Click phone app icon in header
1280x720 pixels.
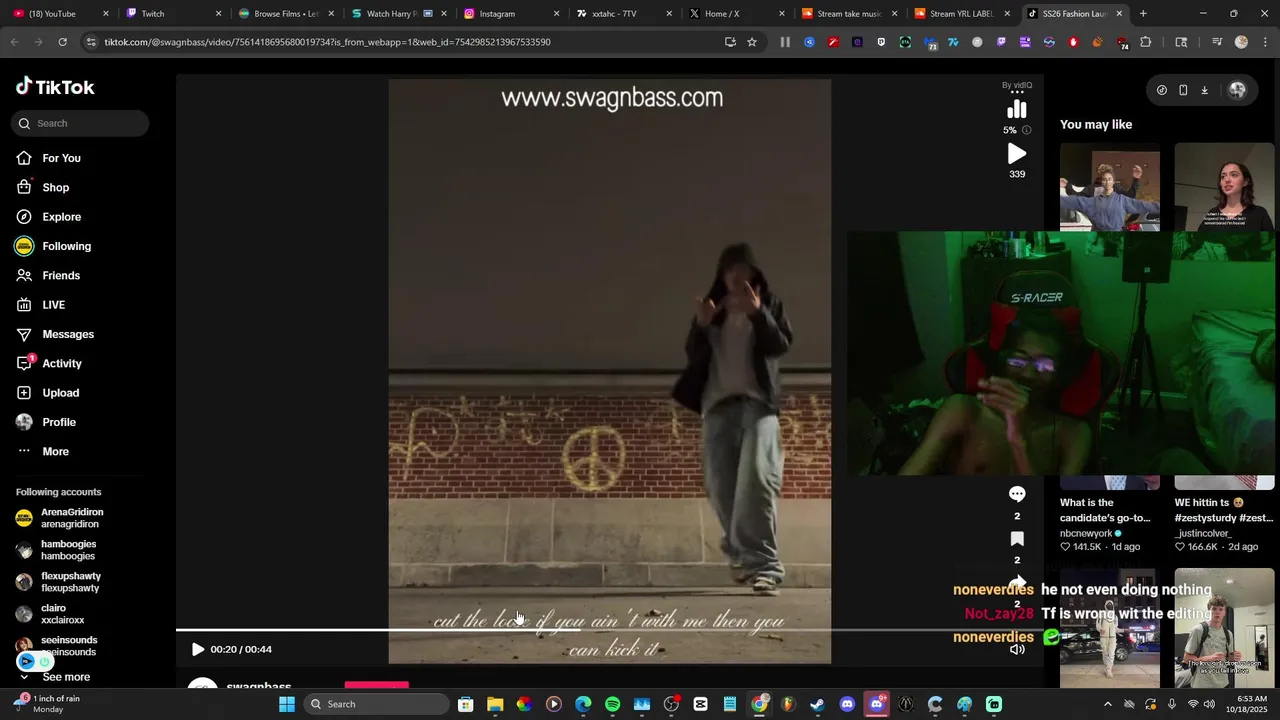[1183, 90]
